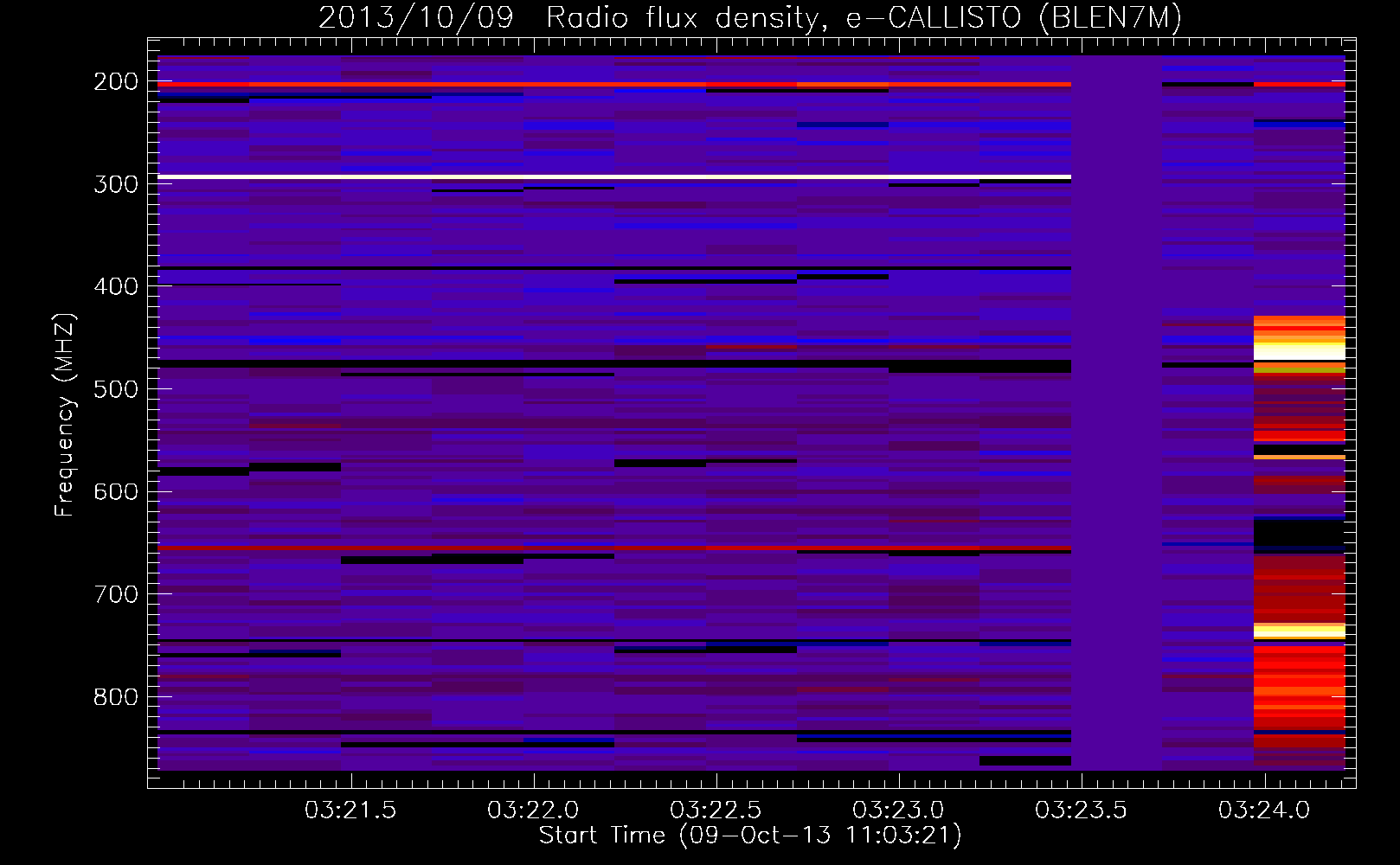Screen dimensions: 1400x865
Task: Click the 03:21.5 time tick label
Action: [350, 811]
